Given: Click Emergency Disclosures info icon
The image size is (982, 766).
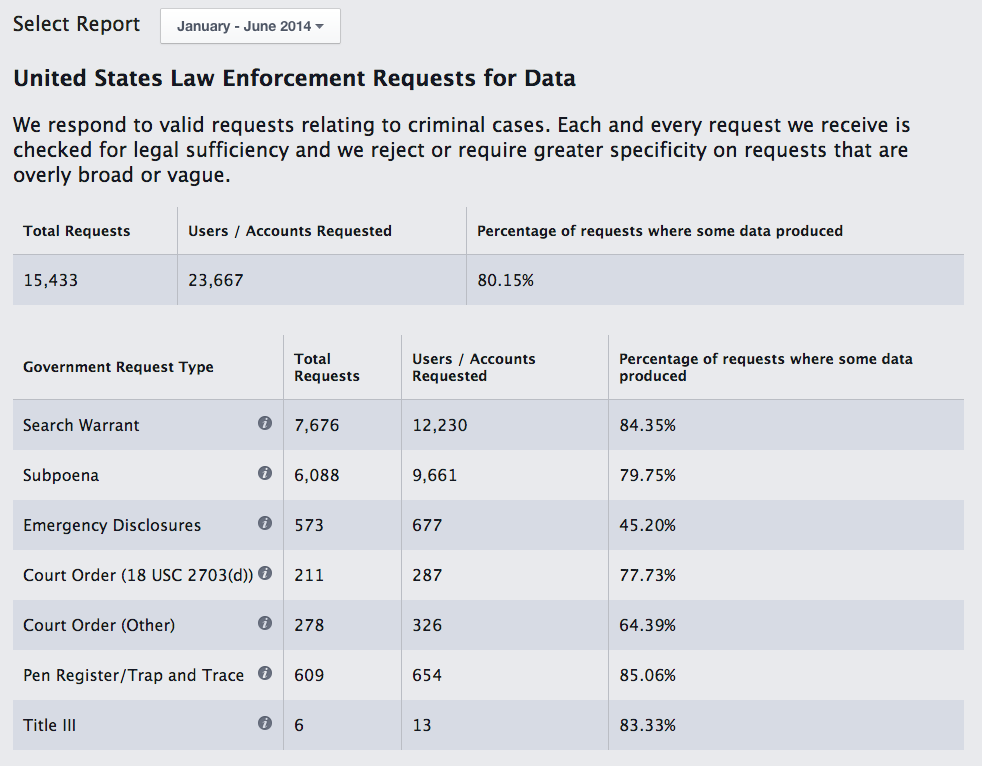Looking at the screenshot, I should tap(265, 523).
